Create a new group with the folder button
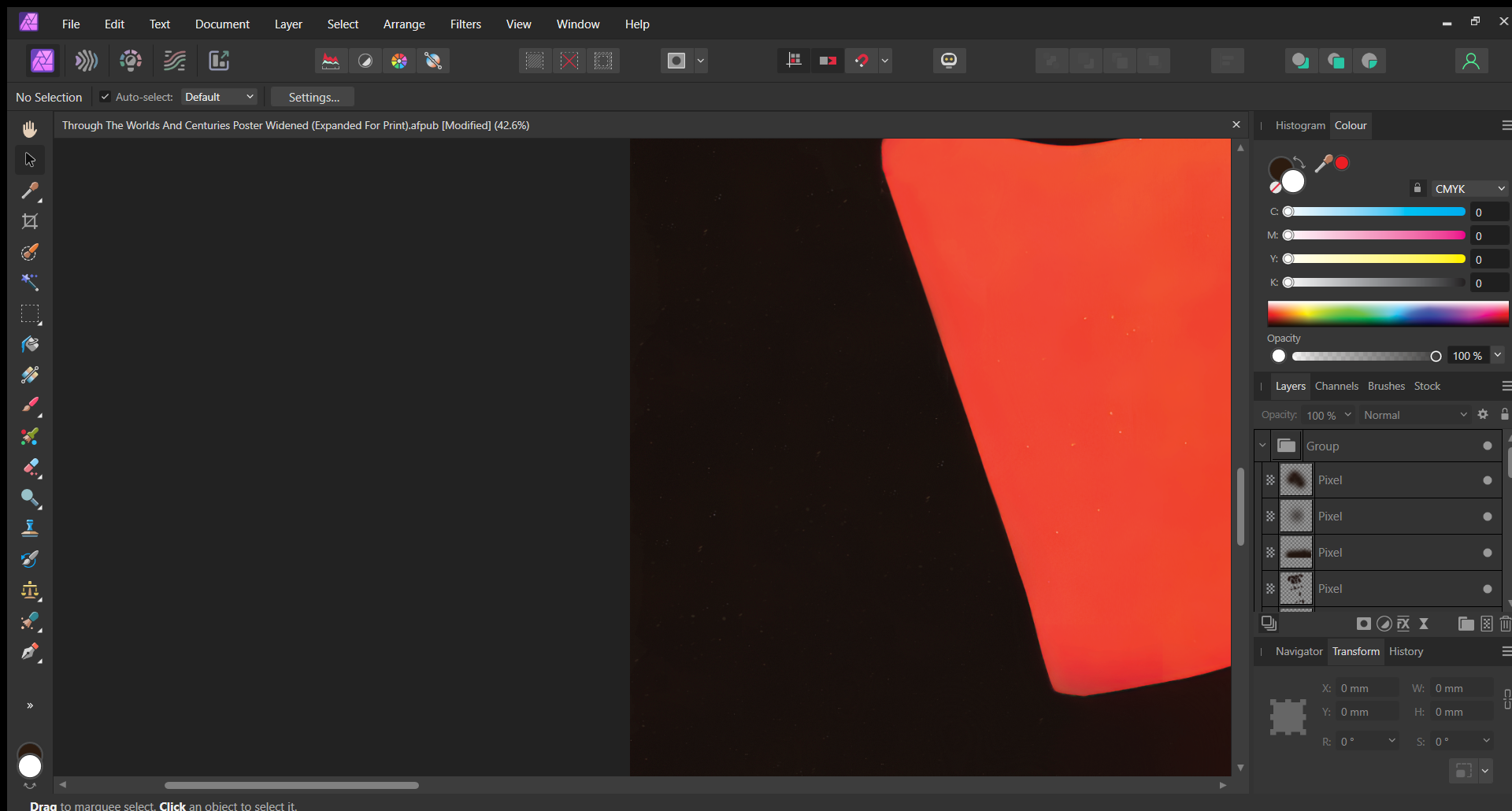 pyautogui.click(x=1466, y=623)
